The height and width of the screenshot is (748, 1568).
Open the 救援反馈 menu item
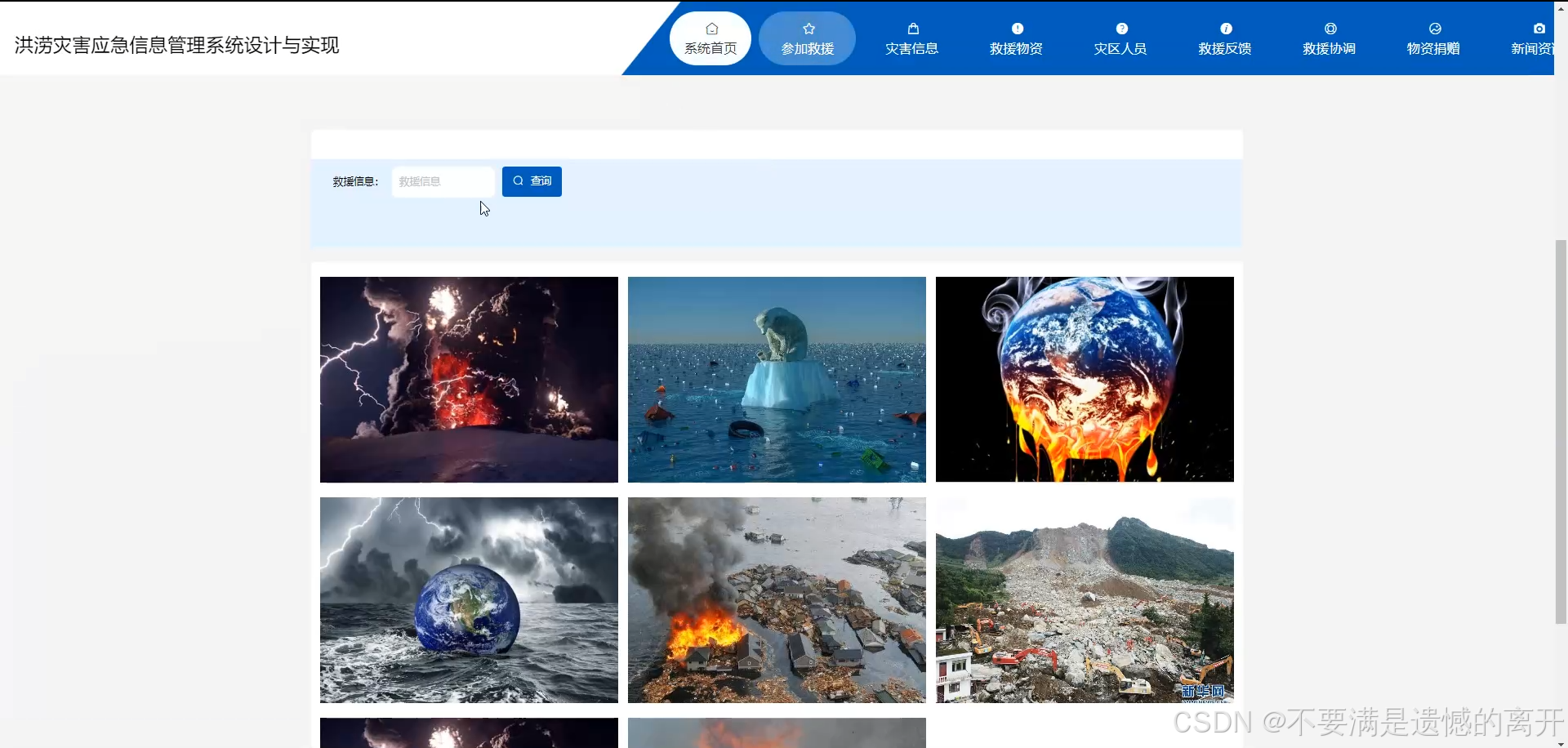pyautogui.click(x=1225, y=38)
